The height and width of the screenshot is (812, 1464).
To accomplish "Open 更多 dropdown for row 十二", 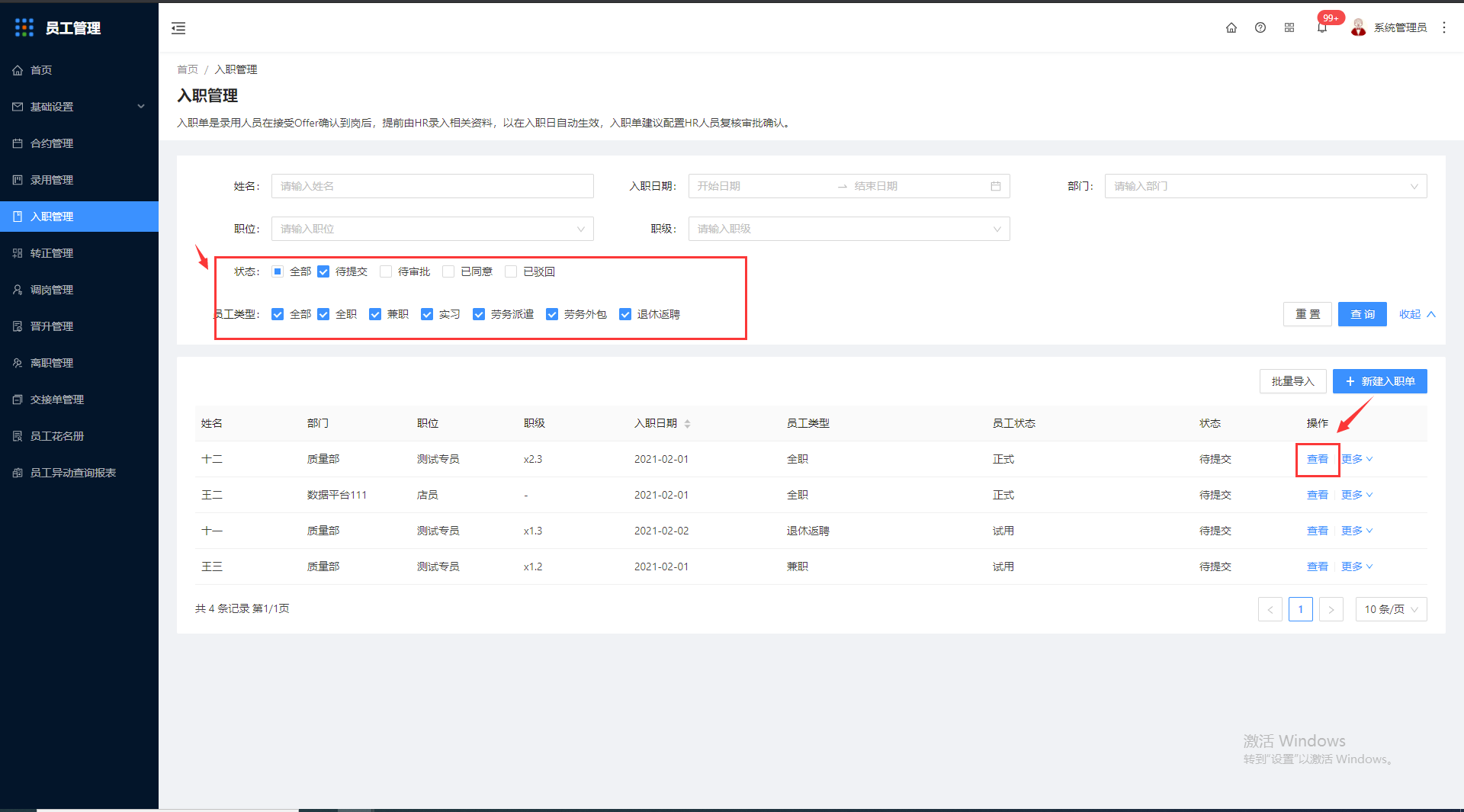I will click(x=1357, y=459).
